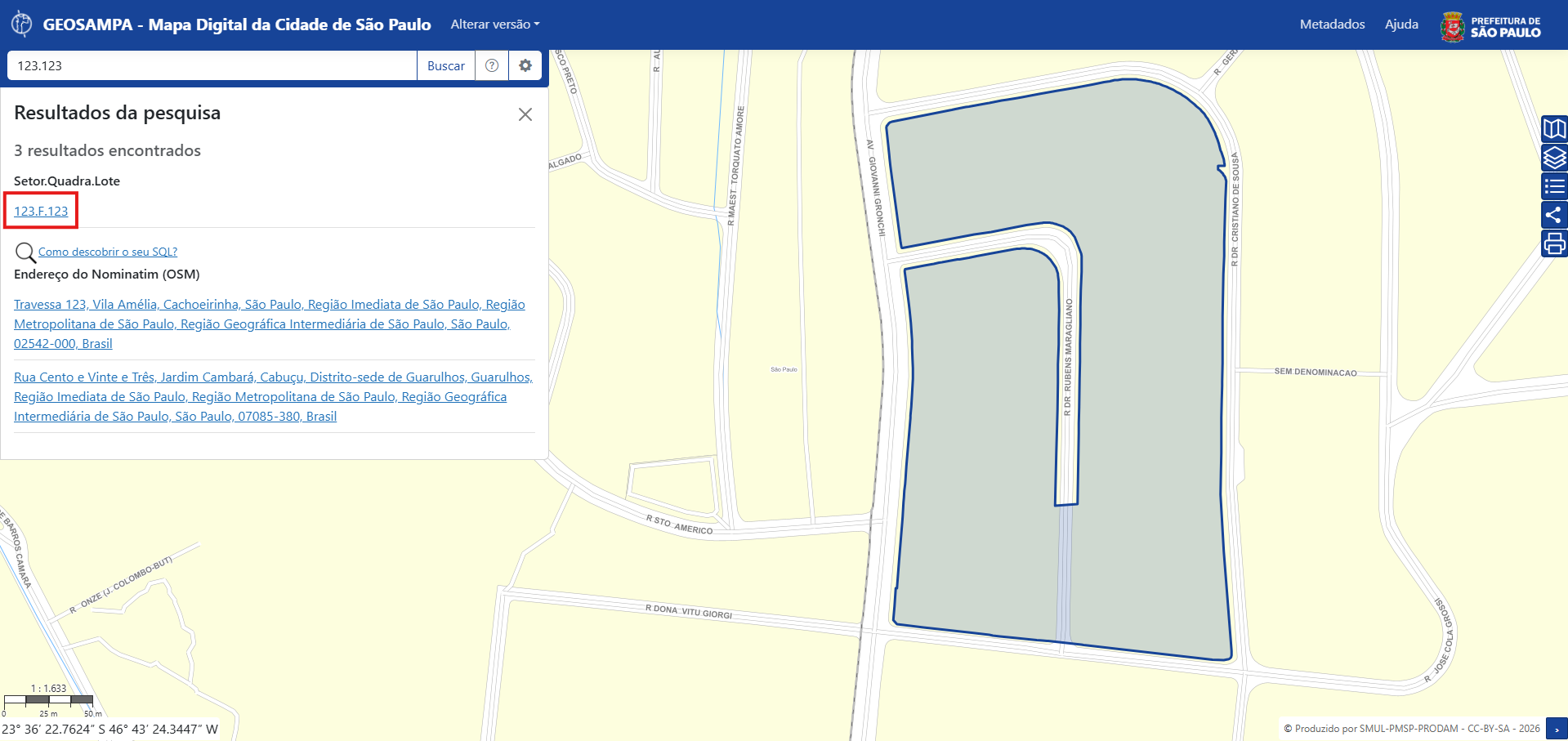This screenshot has width=1568, height=741.
Task: Click the GeoSampa logo icon
Action: pyautogui.click(x=22, y=25)
